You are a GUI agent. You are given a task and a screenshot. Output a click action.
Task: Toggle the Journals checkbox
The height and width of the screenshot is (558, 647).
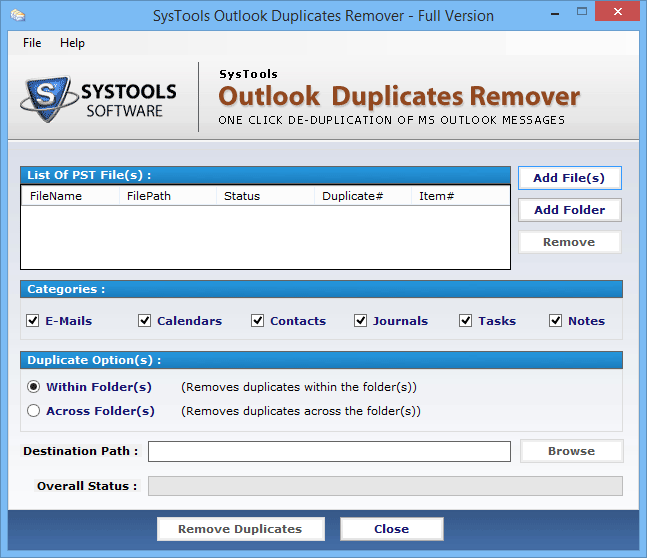[360, 321]
